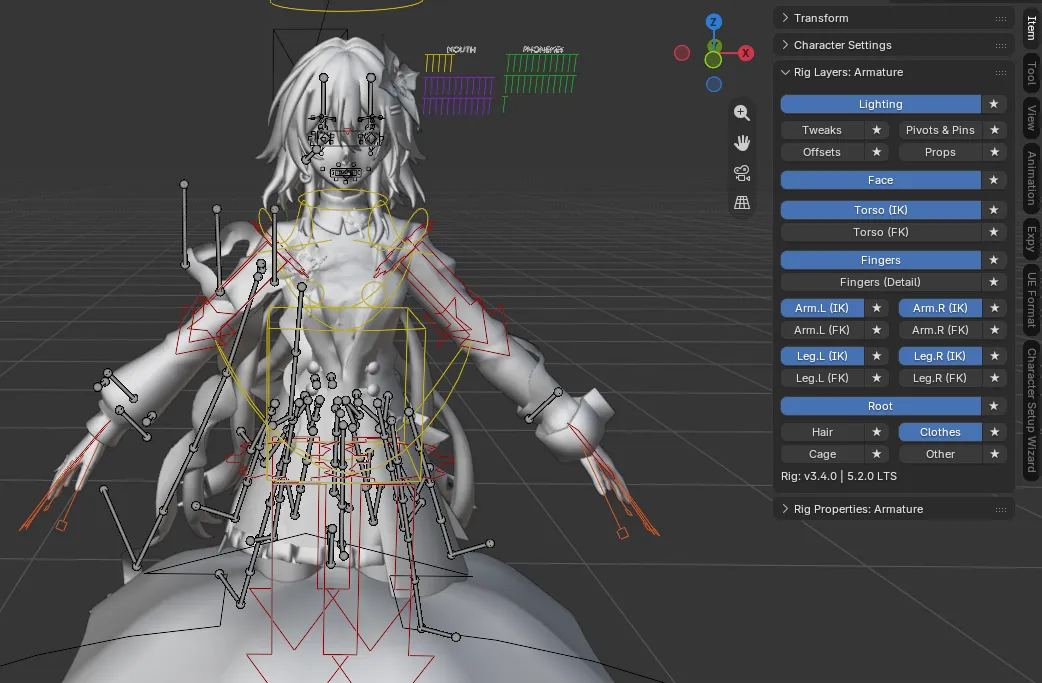The width and height of the screenshot is (1042, 683).
Task: Click the pan view hand icon
Action: coord(742,143)
